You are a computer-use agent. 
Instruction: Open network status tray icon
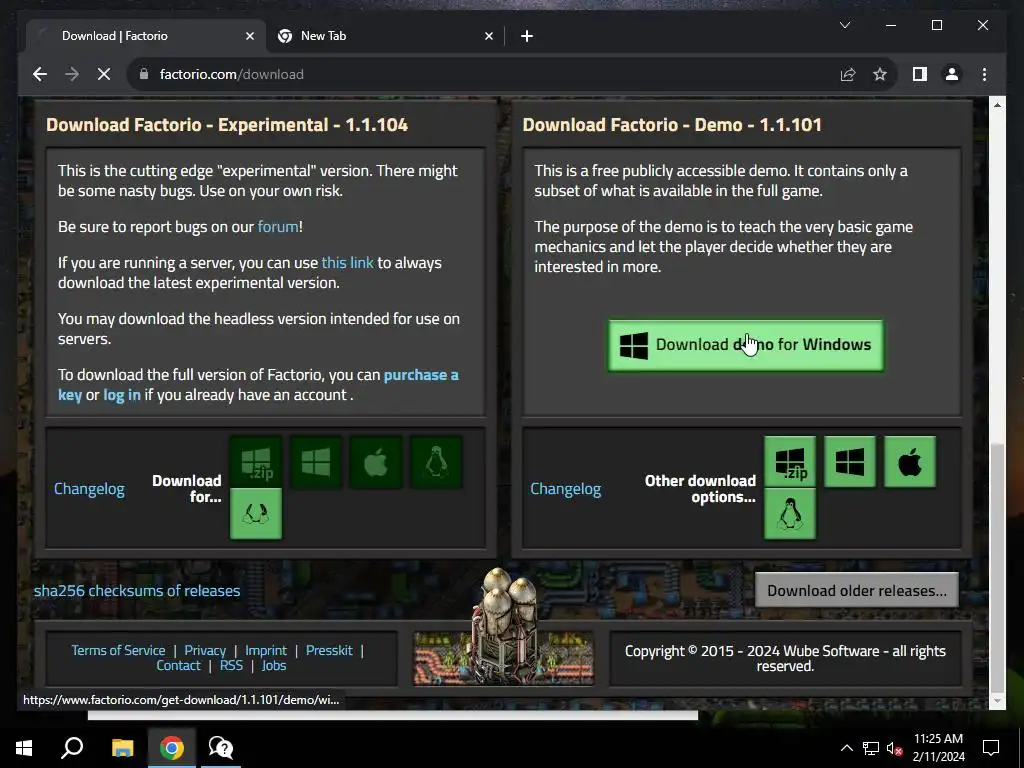pyautogui.click(x=871, y=748)
